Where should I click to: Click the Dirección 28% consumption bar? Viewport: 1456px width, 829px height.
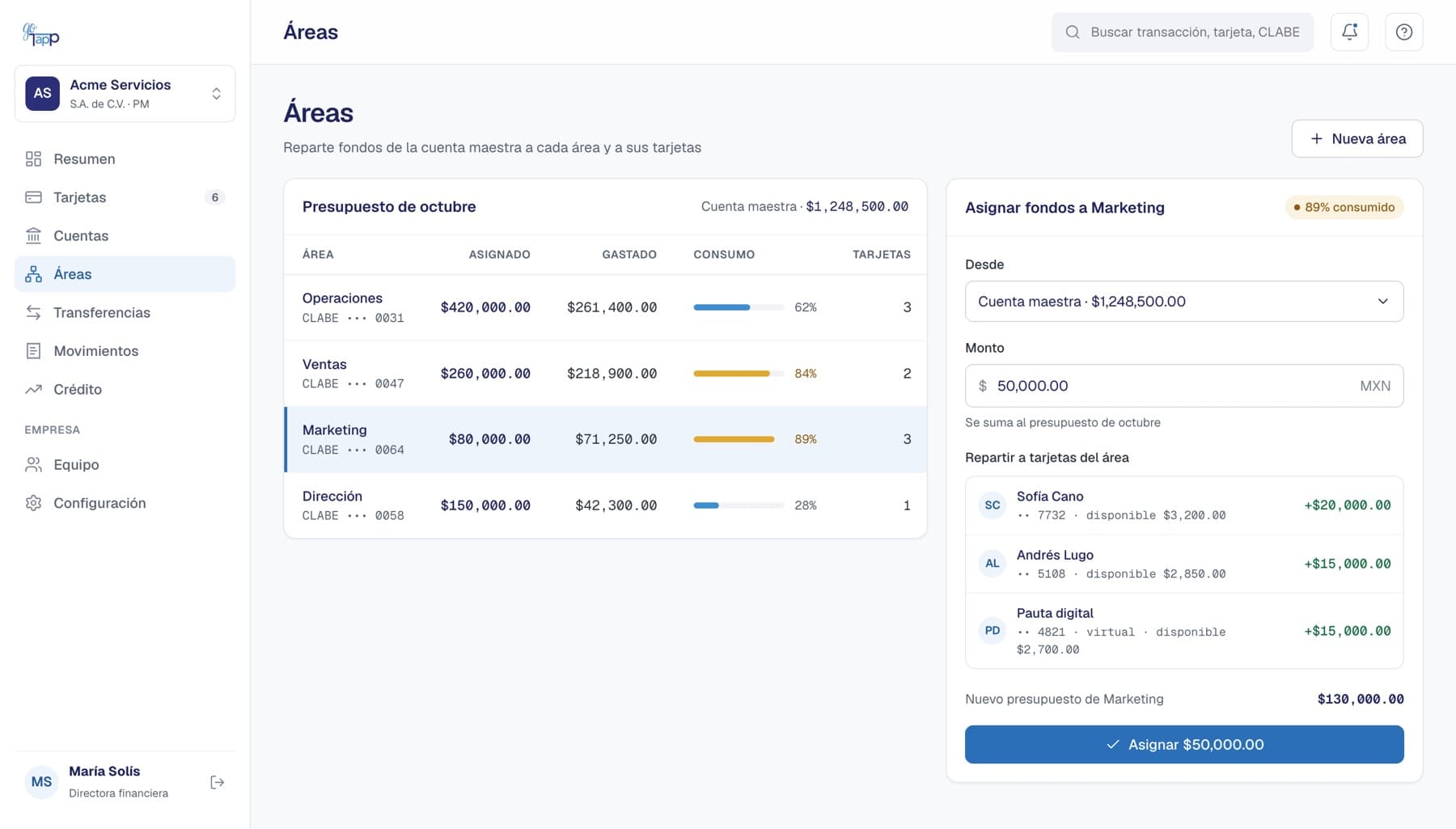click(x=739, y=505)
